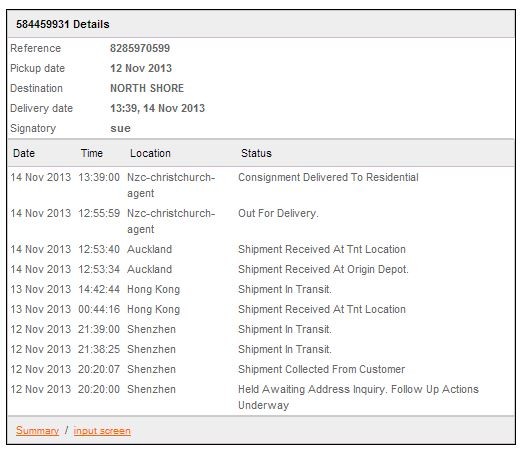Click destination value NORTH SHORE
This screenshot has height=451, width=524.
[x=147, y=88]
